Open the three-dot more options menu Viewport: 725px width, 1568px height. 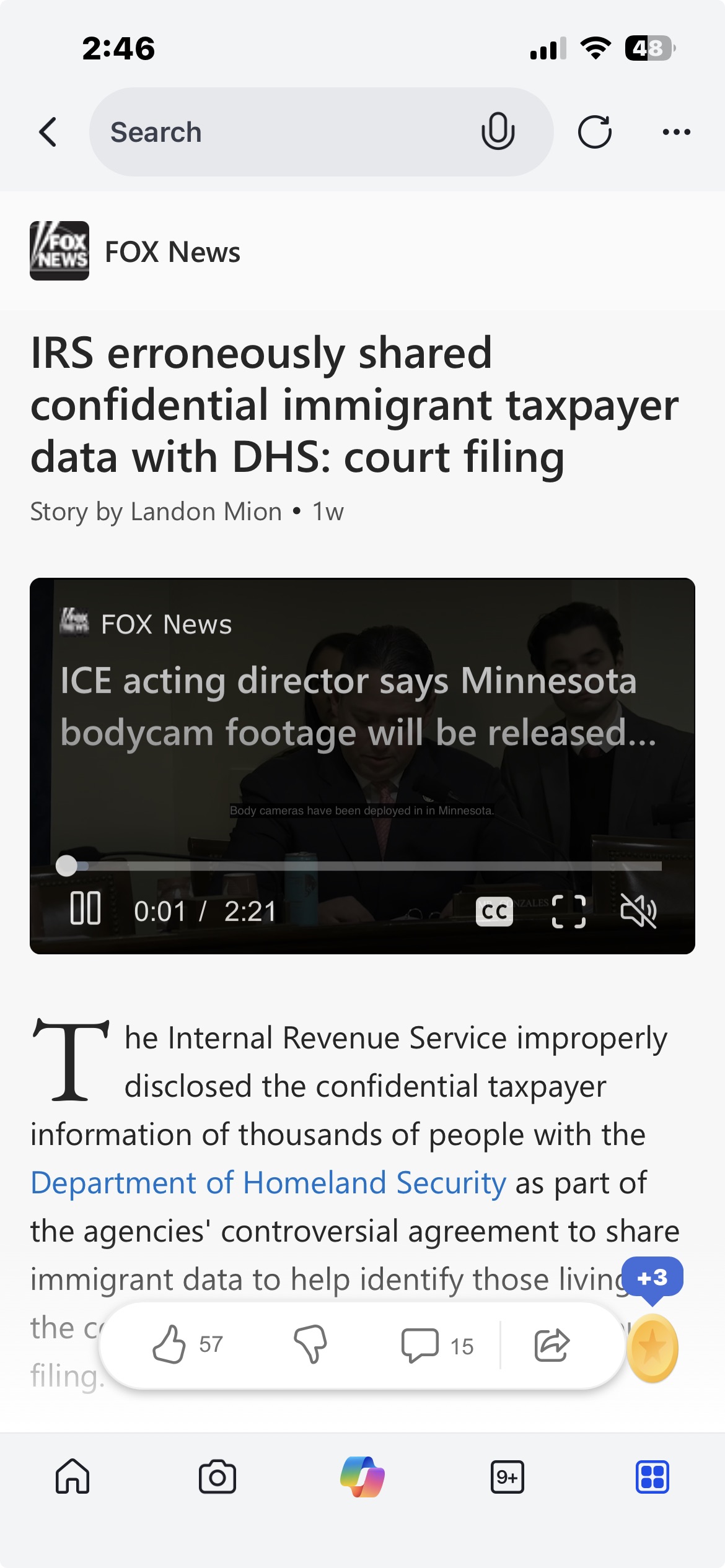(676, 132)
